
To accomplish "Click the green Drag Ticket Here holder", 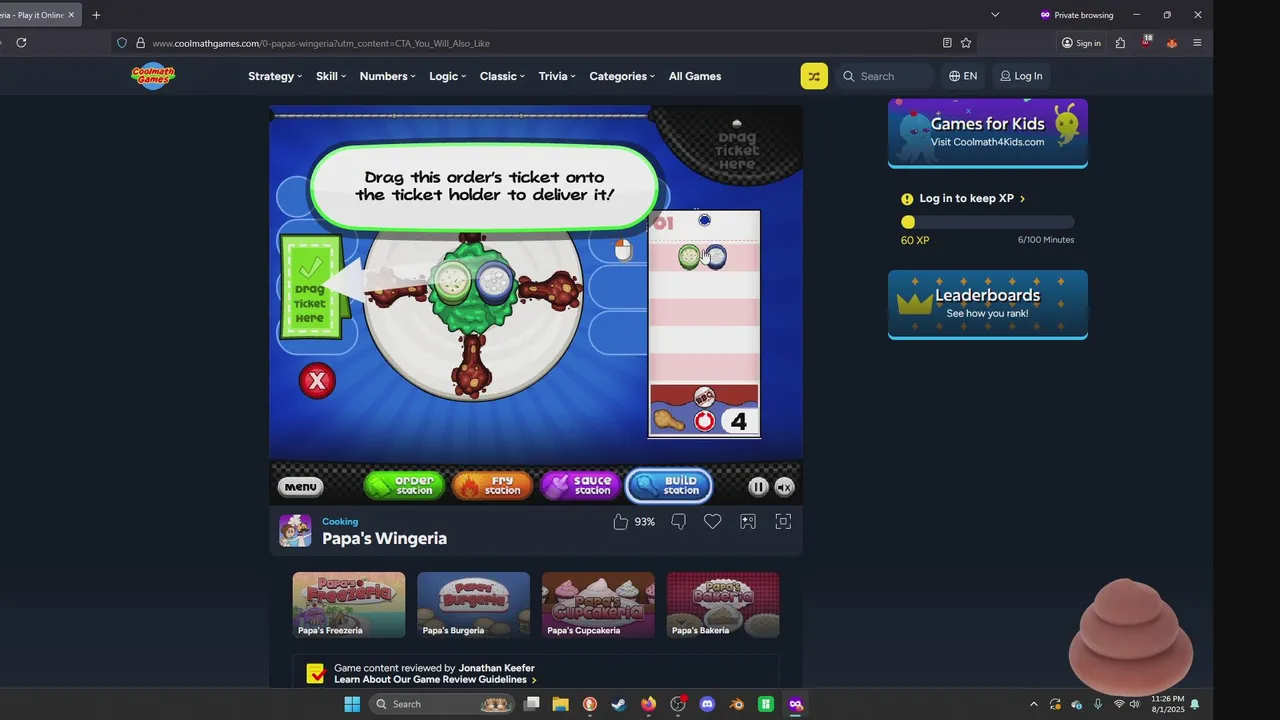I will coord(310,288).
